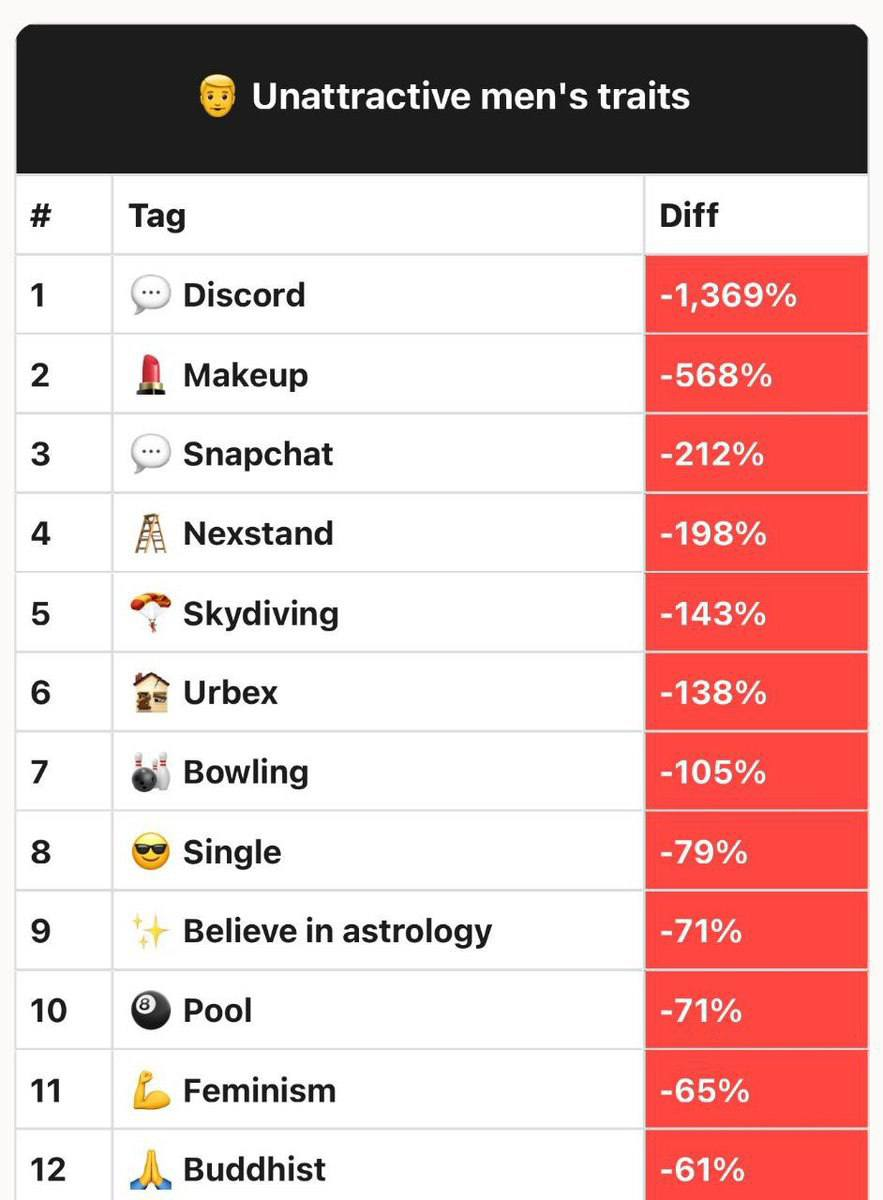Click the Unattractive men's traits title
Viewport: 883px width, 1200px height.
click(x=471, y=97)
